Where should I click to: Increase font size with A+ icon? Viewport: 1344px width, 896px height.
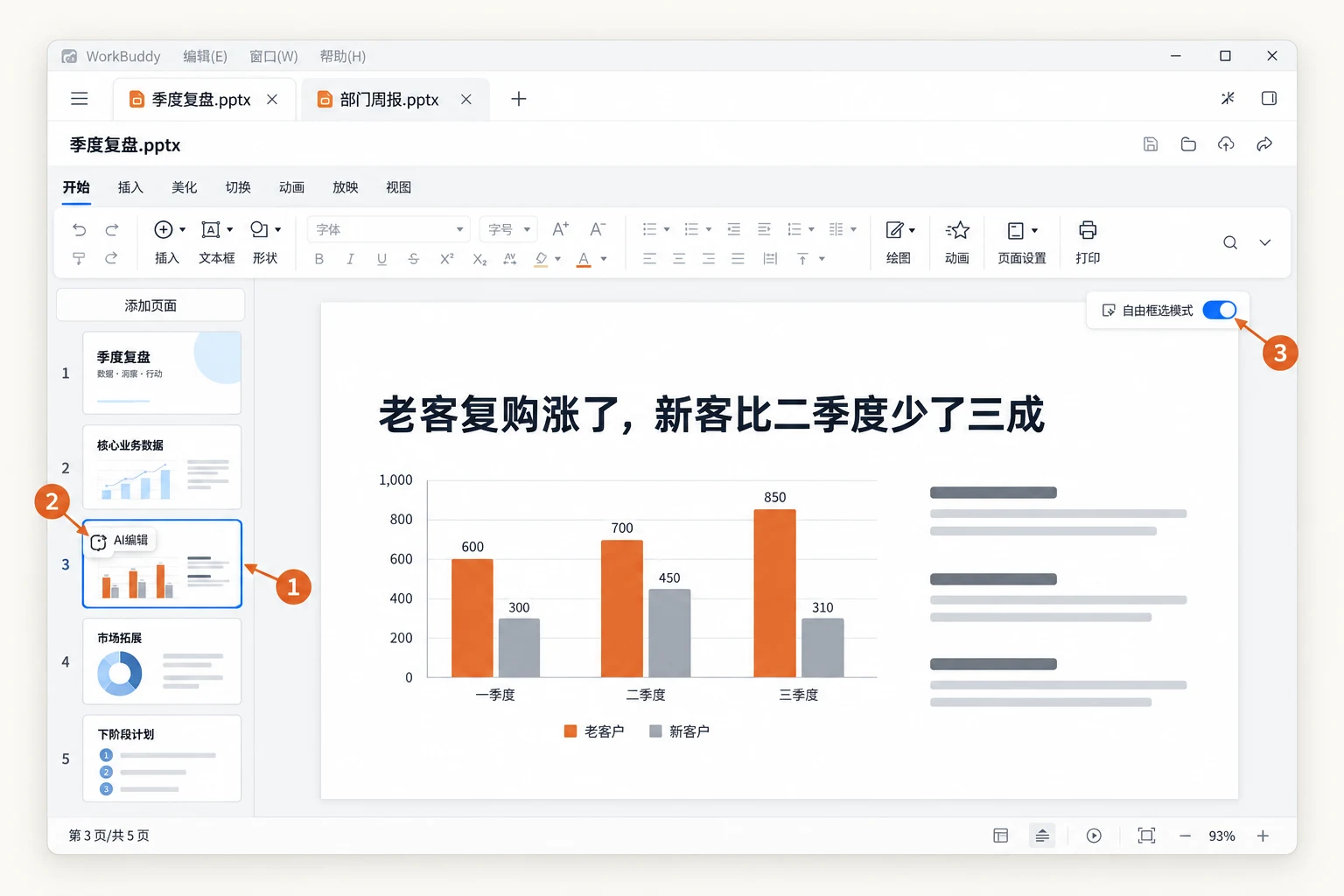tap(561, 229)
